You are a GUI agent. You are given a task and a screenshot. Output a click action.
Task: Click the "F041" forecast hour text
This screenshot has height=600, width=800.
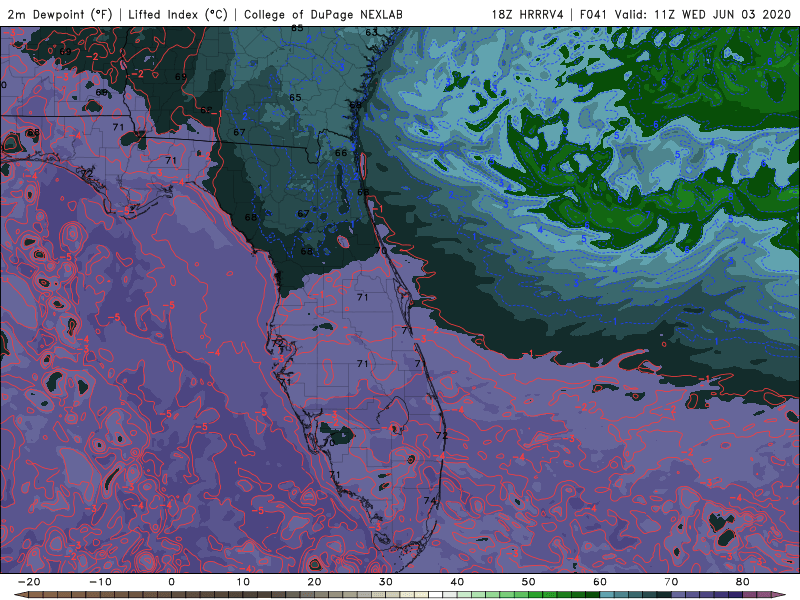[x=594, y=14]
